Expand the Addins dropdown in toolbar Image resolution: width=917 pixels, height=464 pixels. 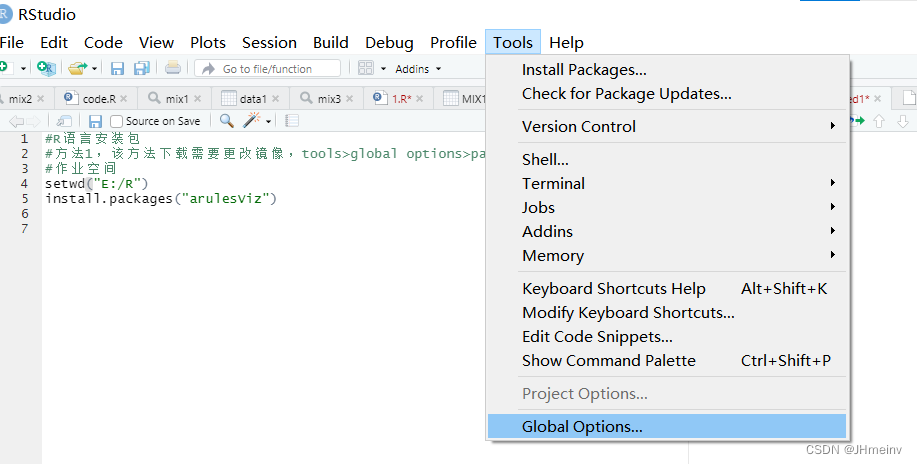click(418, 69)
